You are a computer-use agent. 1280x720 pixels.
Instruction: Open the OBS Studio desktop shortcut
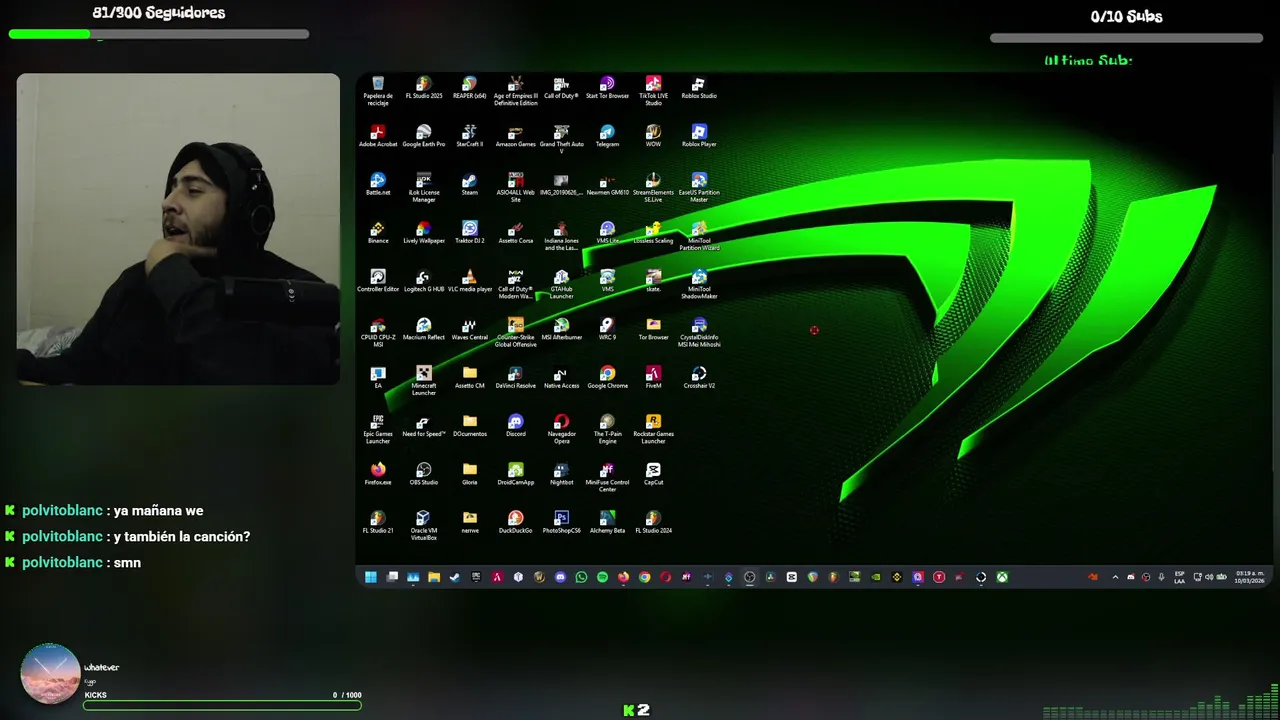point(424,473)
